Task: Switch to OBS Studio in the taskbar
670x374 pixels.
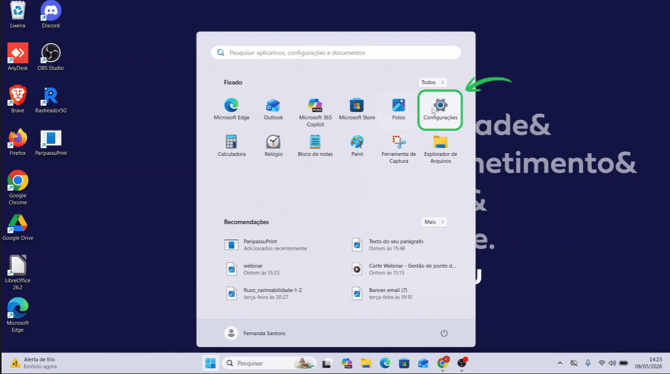Action: click(x=462, y=363)
